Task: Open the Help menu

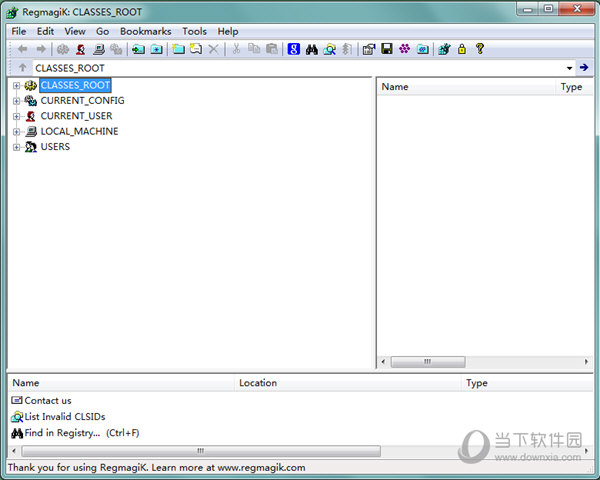Action: pyautogui.click(x=228, y=31)
